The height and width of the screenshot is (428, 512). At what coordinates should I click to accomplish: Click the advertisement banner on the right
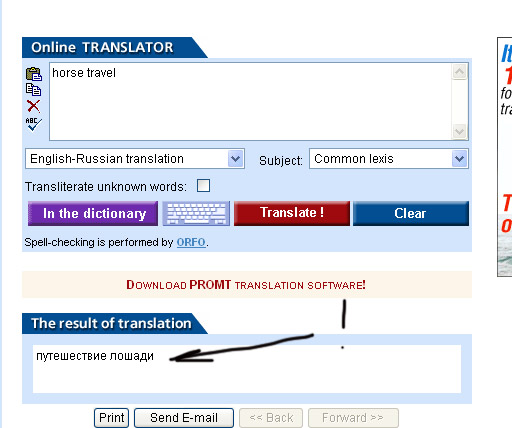coord(505,157)
